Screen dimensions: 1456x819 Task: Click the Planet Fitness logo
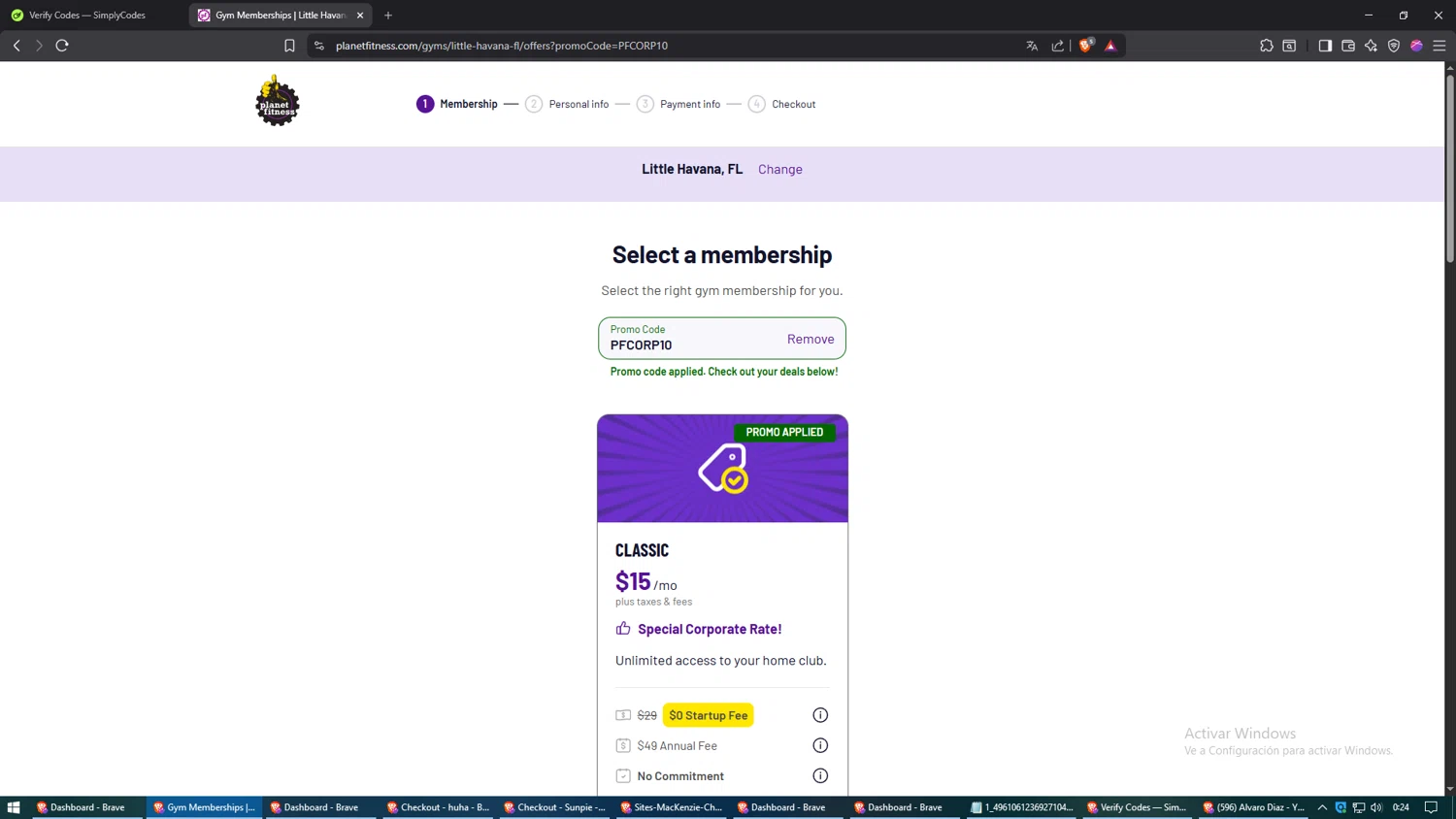tap(278, 101)
